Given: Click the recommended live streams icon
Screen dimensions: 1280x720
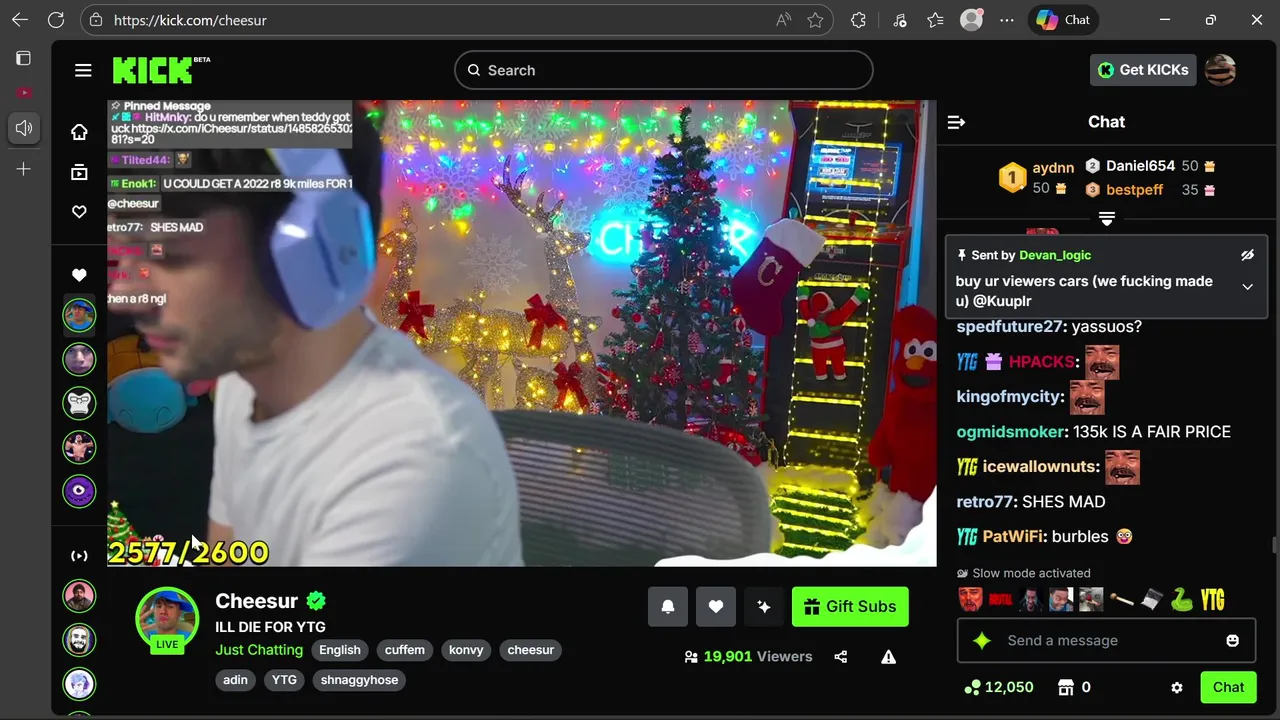Looking at the screenshot, I should tap(79, 556).
